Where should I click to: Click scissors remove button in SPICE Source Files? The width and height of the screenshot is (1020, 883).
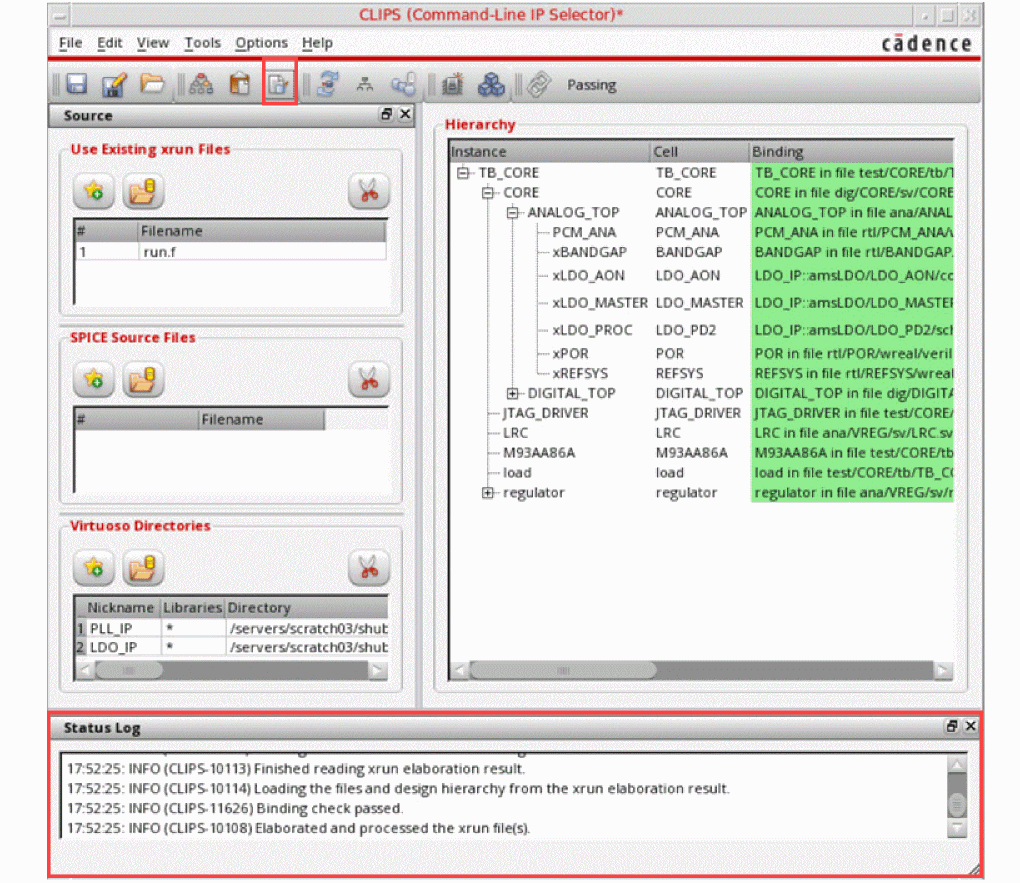coord(368,379)
